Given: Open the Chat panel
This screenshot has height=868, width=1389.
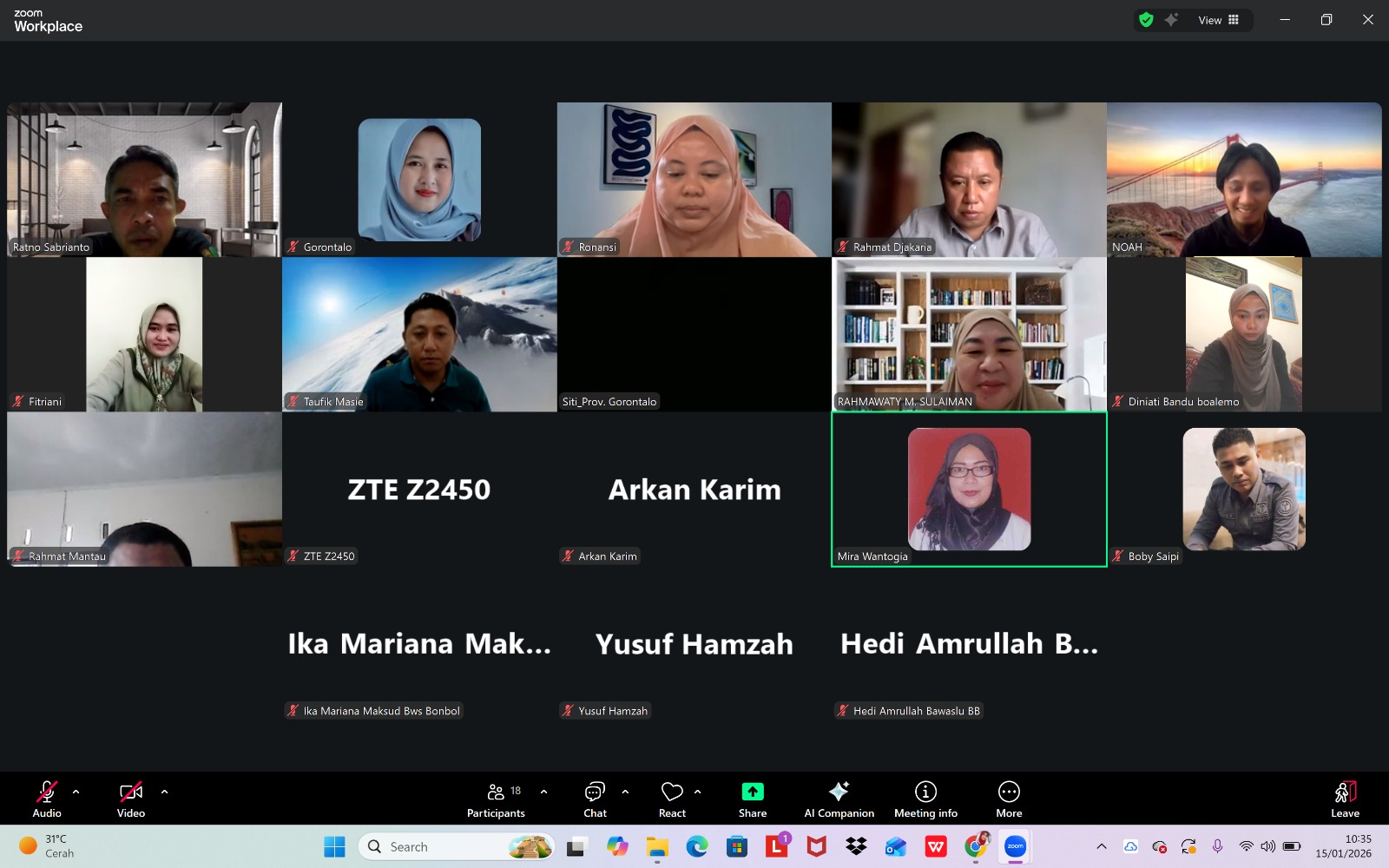Looking at the screenshot, I should [x=595, y=799].
